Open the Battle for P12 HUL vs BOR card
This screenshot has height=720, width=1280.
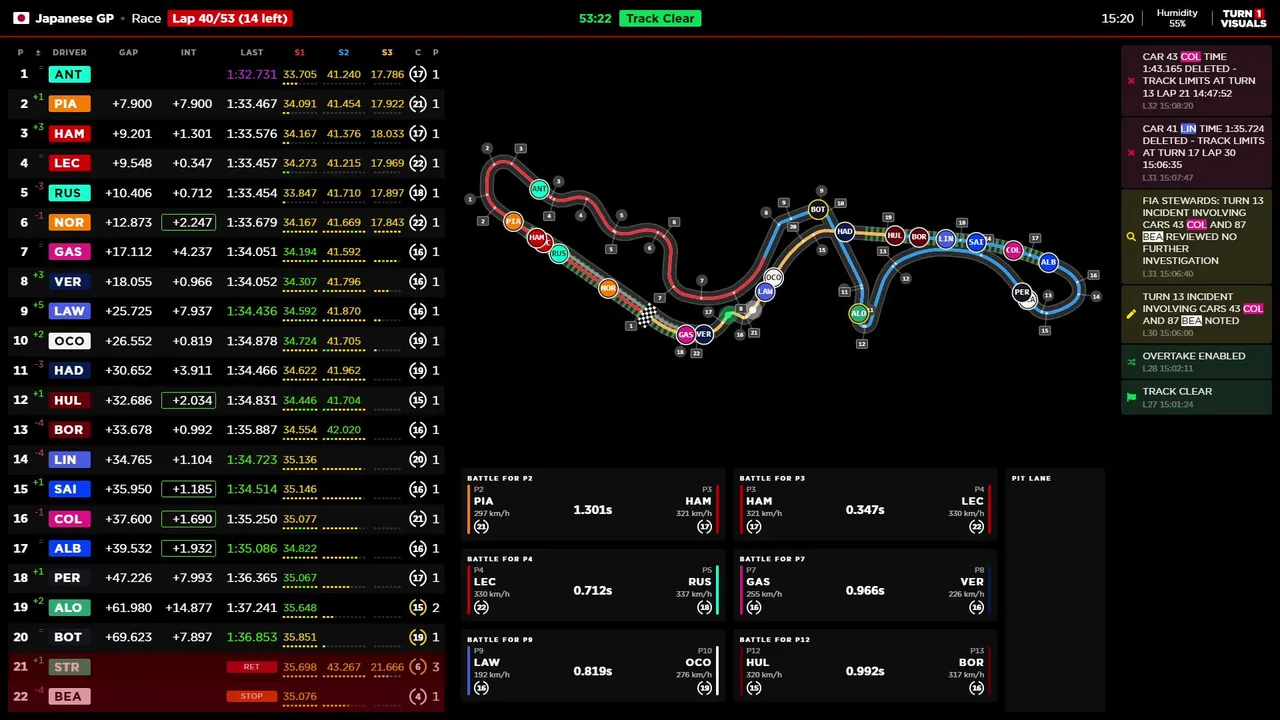pyautogui.click(x=865, y=666)
